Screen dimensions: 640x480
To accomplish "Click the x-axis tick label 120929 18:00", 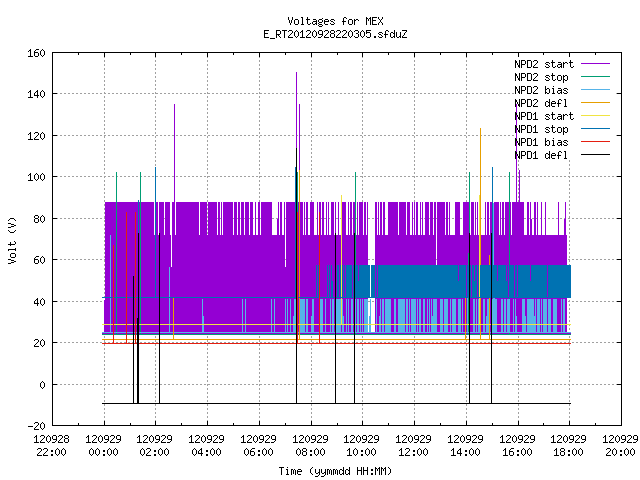I will (x=569, y=446).
